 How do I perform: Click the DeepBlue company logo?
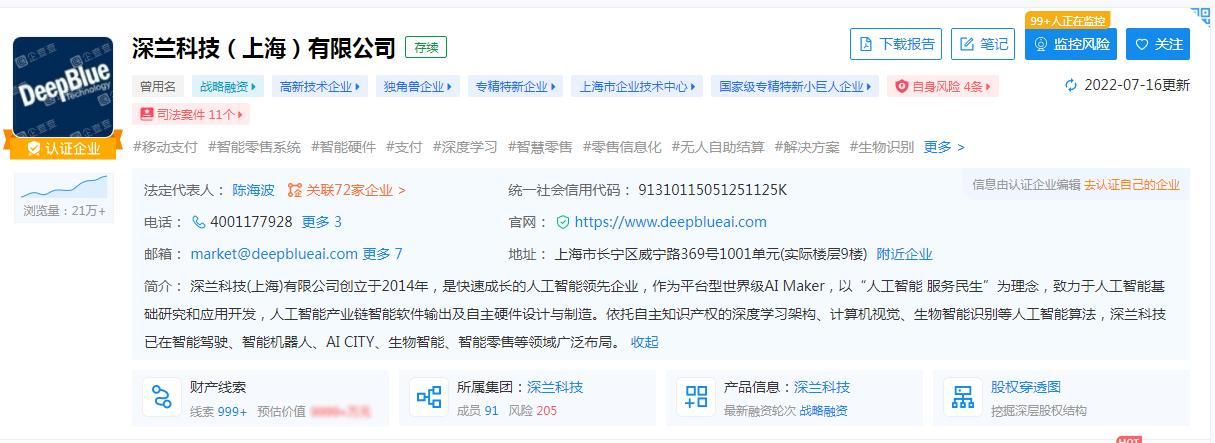[63, 87]
